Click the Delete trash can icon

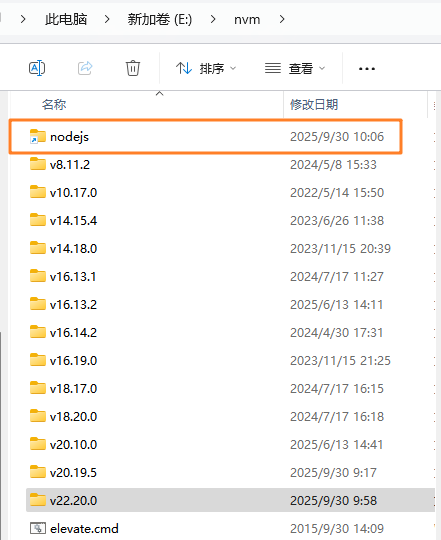point(133,68)
